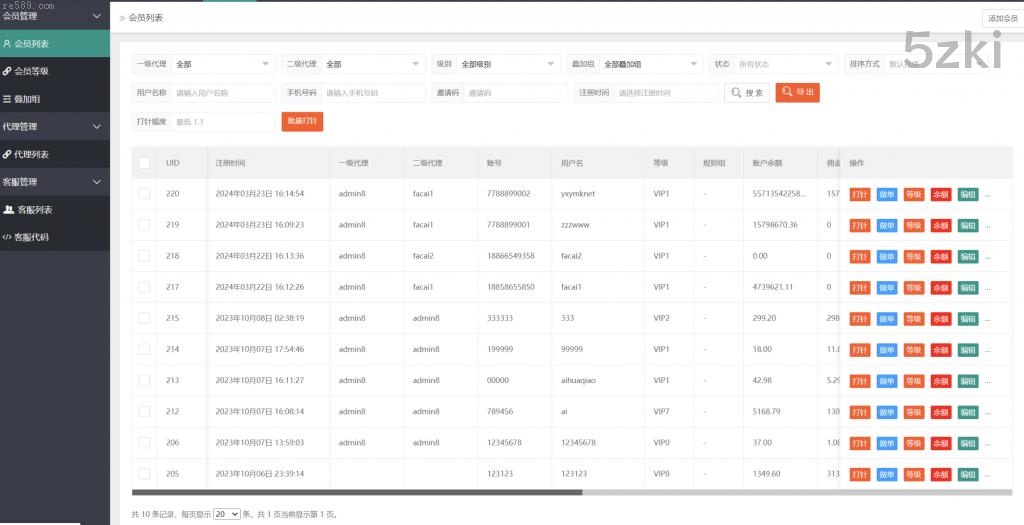Open the 一级代理 dropdown
The width and height of the screenshot is (1024, 525).
[x=222, y=64]
